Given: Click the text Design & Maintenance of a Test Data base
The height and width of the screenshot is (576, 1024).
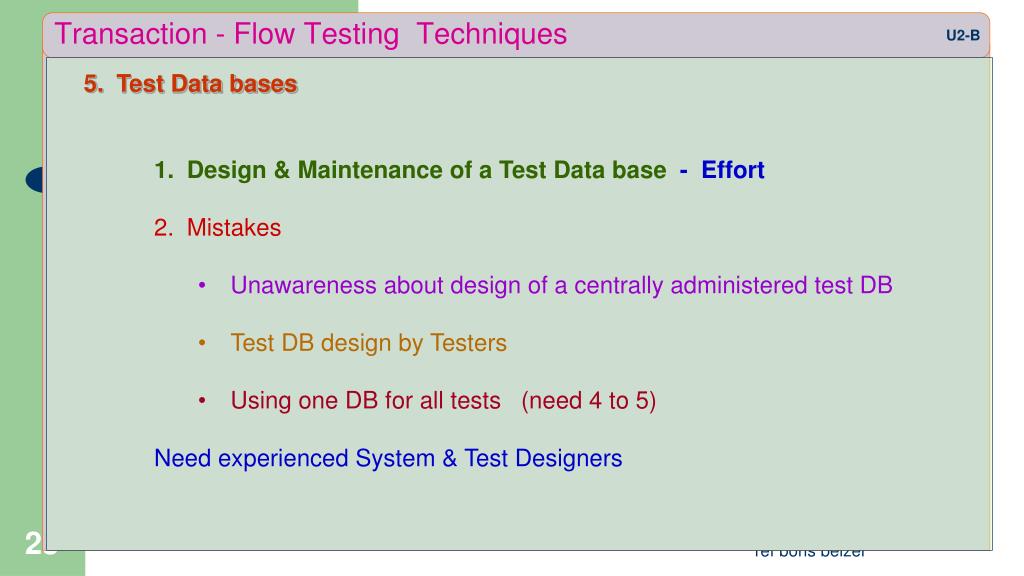Looking at the screenshot, I should pos(426,170).
